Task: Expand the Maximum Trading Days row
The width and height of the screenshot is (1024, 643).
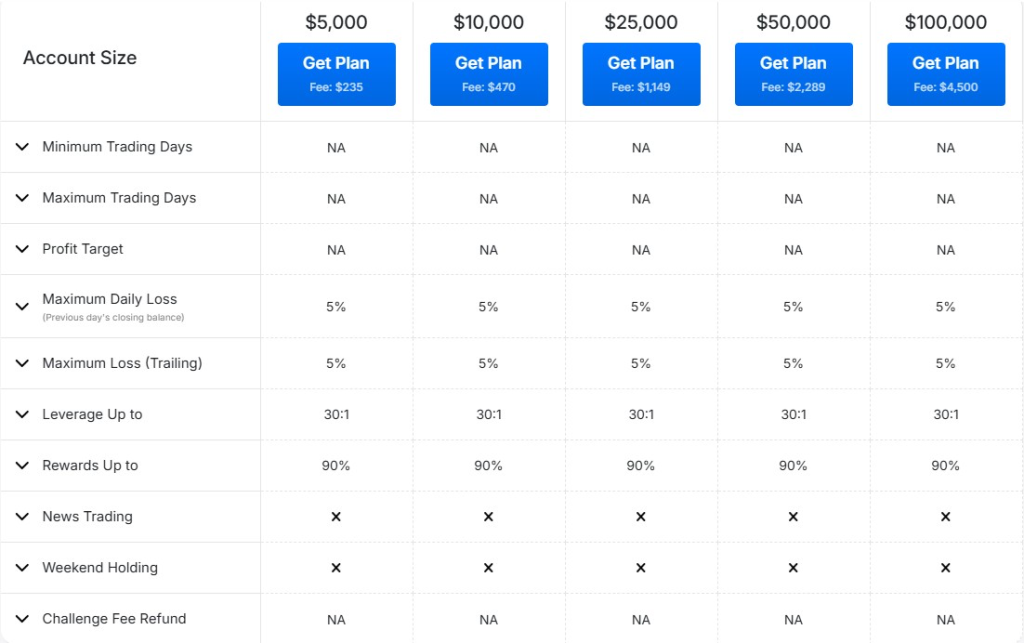Action: 22,198
